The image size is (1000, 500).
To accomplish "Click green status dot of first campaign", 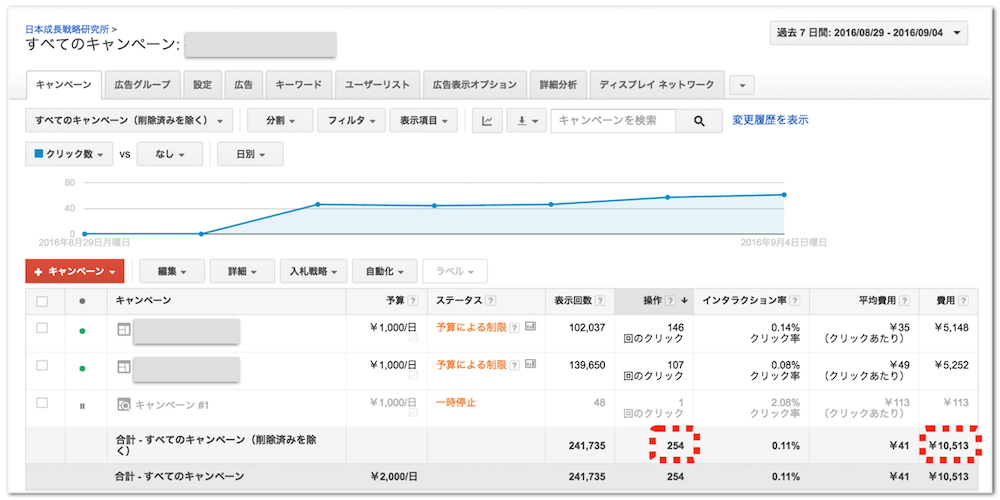I will pyautogui.click(x=82, y=330).
